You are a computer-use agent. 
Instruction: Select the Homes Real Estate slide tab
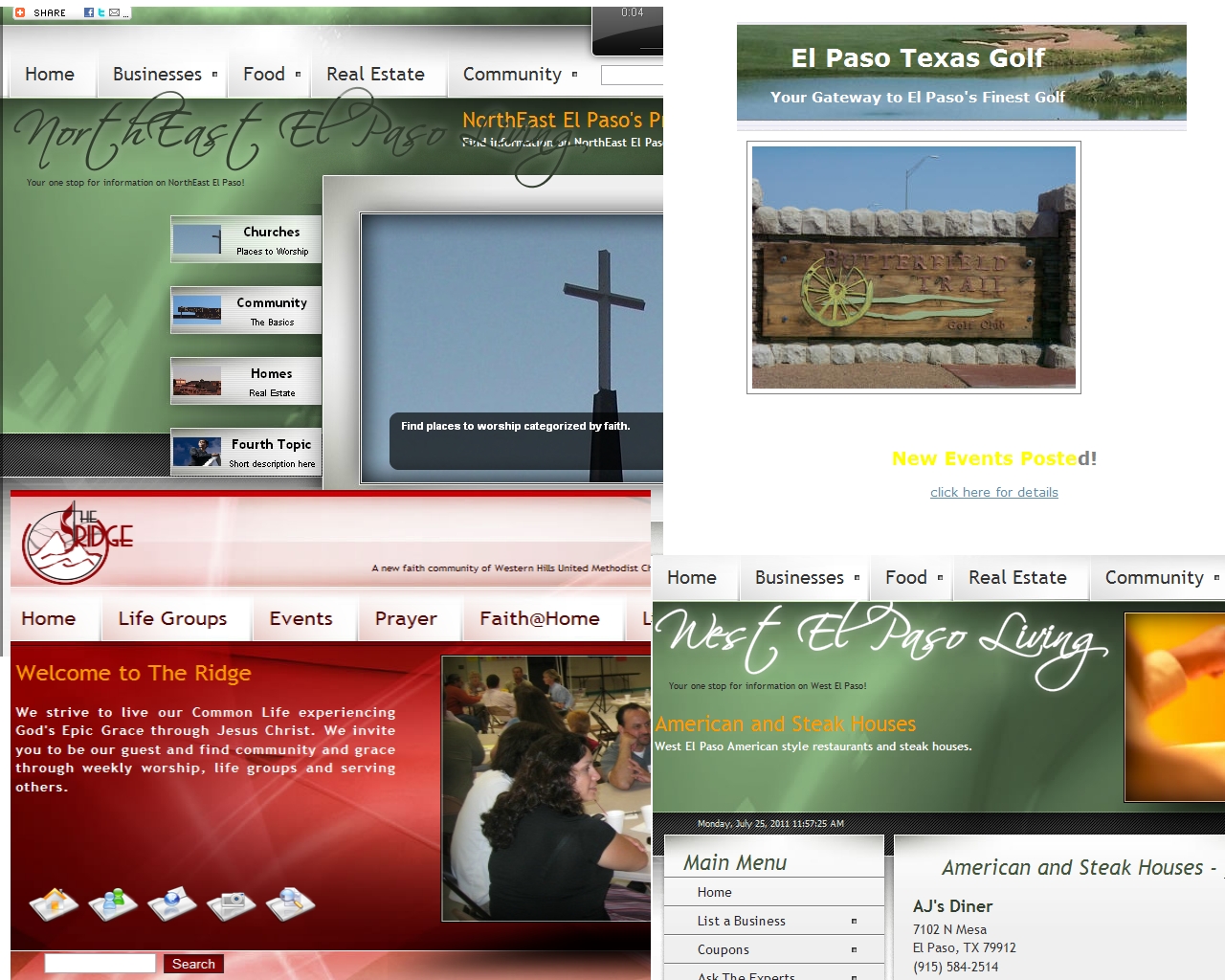pyautogui.click(x=246, y=381)
